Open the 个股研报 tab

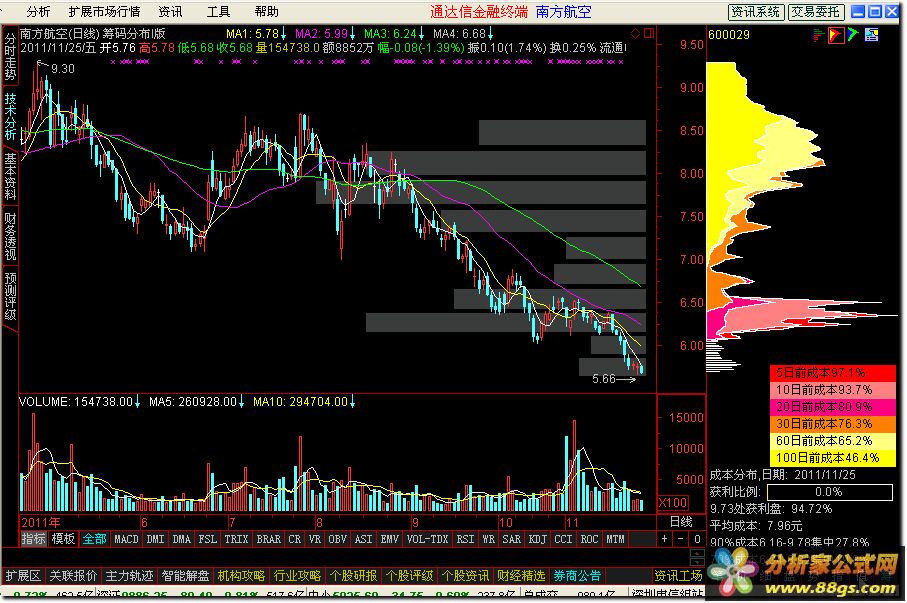[353, 576]
